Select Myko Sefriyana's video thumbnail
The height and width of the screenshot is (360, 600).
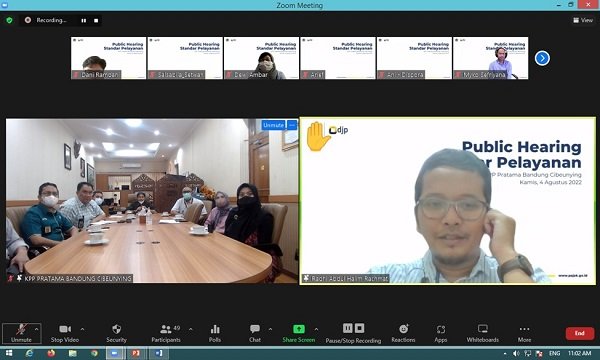[491, 58]
